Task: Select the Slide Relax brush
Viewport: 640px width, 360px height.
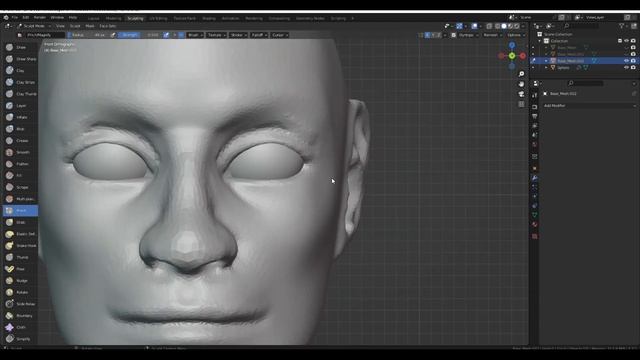Action: pos(20,304)
